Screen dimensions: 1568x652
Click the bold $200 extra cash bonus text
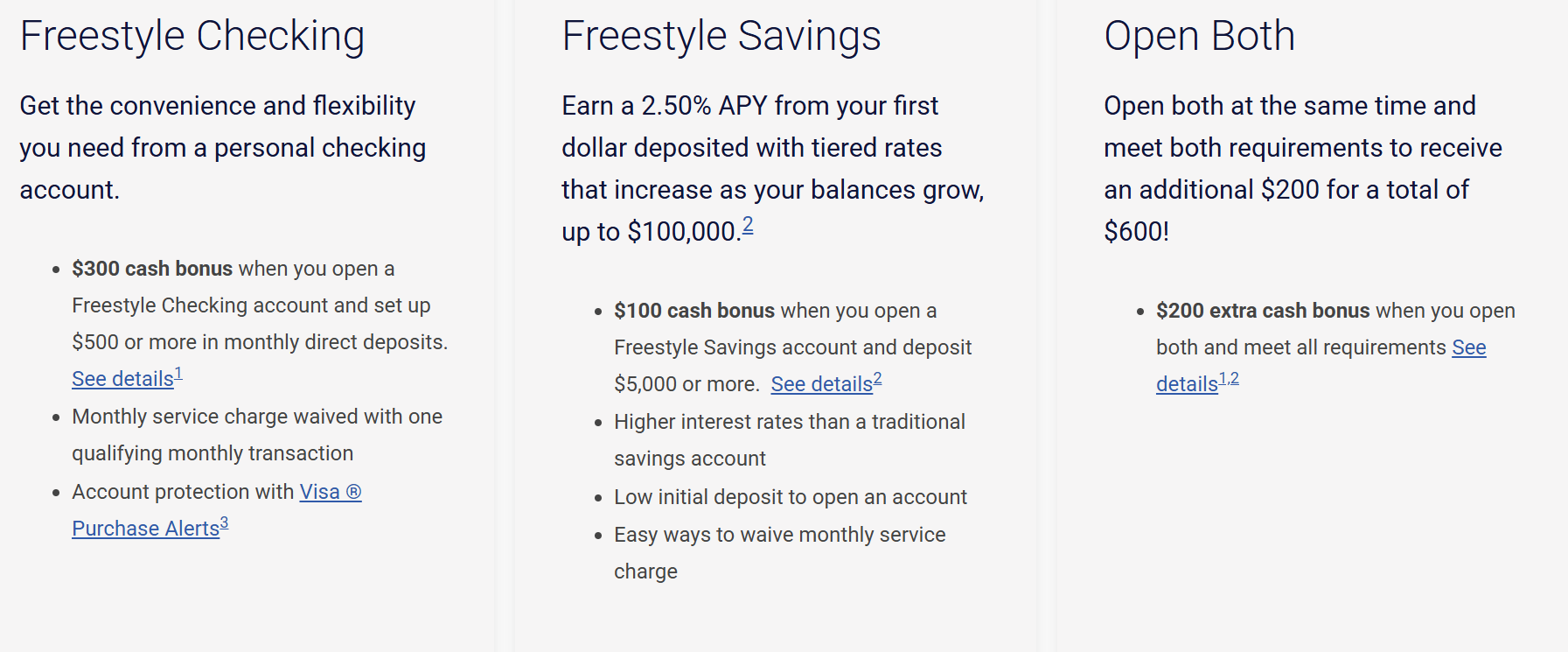point(1263,311)
